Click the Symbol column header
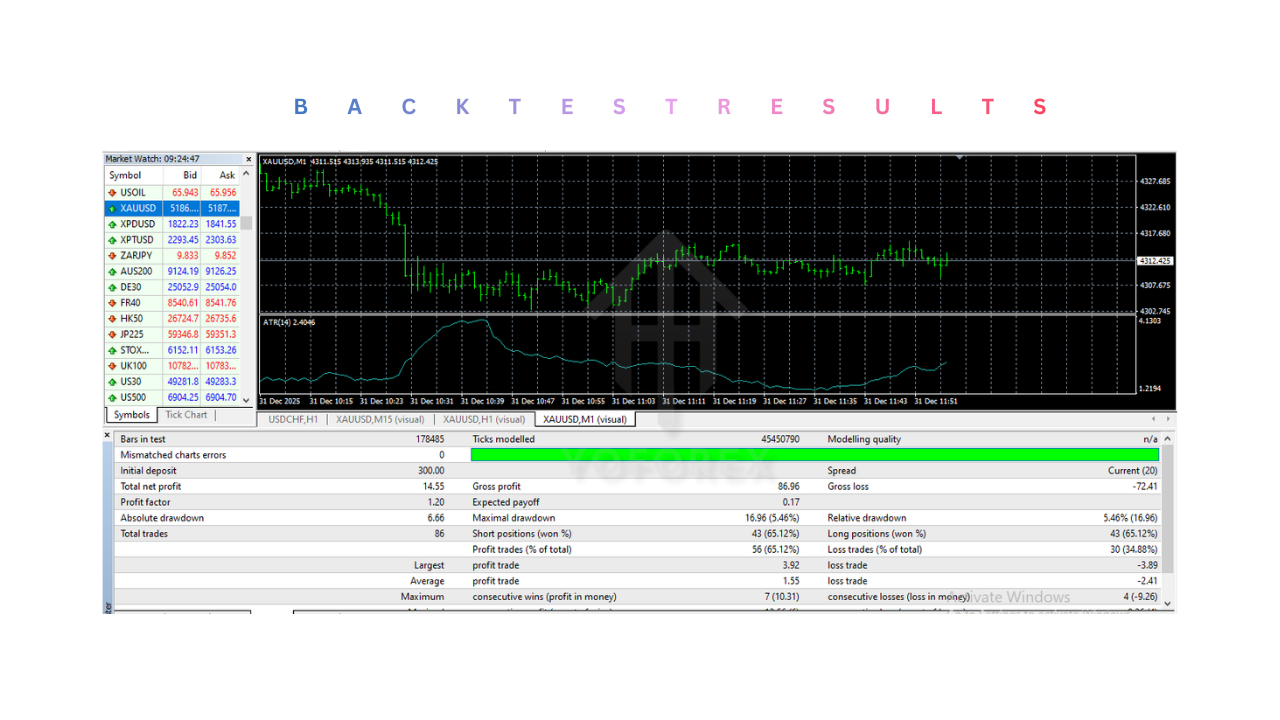The image size is (1280, 720). 125,175
